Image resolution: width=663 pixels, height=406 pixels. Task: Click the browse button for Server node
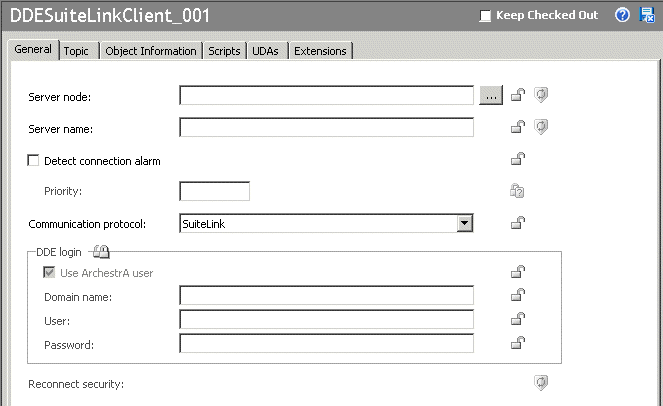pos(491,95)
